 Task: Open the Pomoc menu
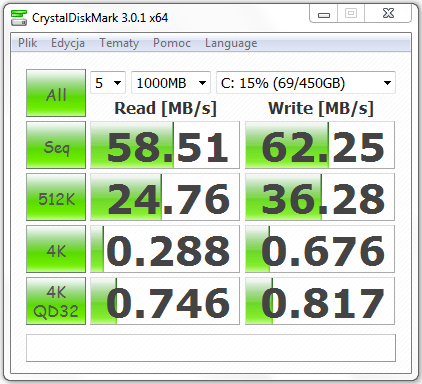172,43
